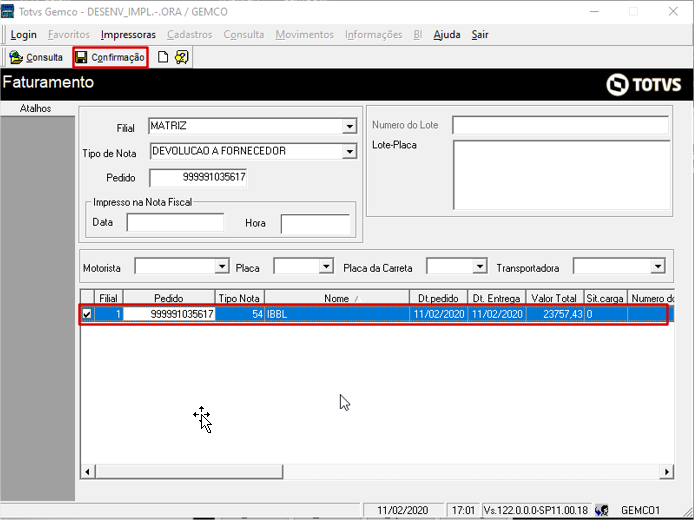Sort by the Tipo Nota column header

click(239, 298)
